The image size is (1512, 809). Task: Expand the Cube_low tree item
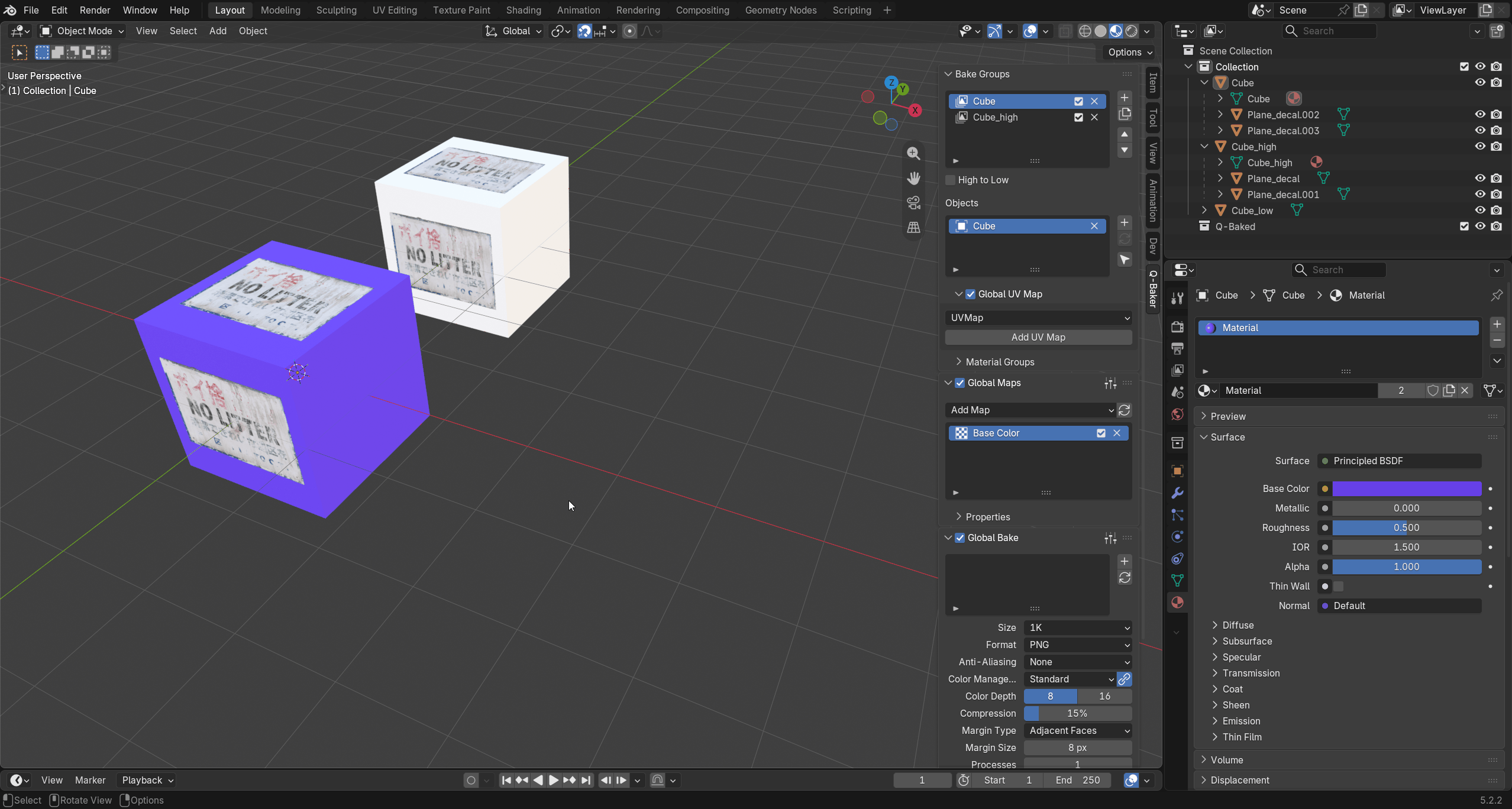pyautogui.click(x=1204, y=211)
